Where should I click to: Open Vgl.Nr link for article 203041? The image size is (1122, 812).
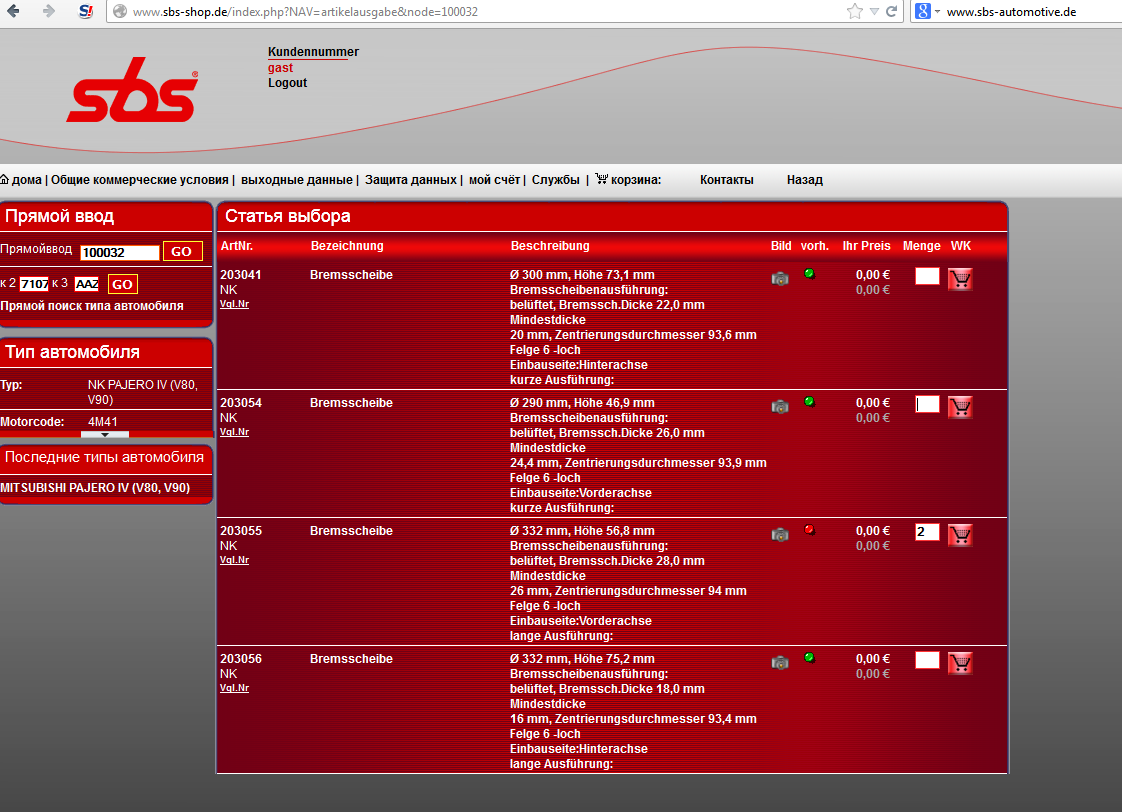234,304
